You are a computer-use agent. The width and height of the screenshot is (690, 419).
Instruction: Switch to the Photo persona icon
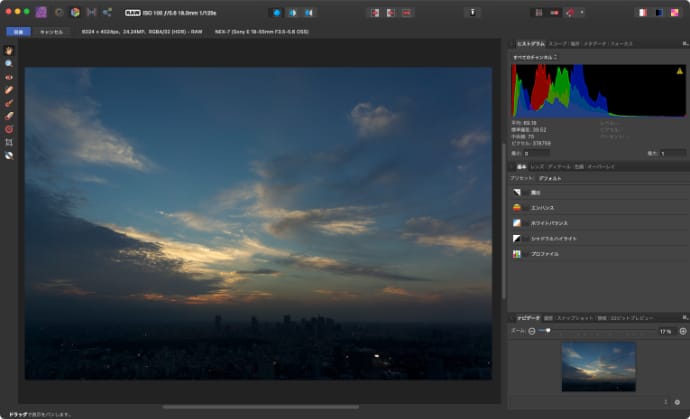coord(41,12)
